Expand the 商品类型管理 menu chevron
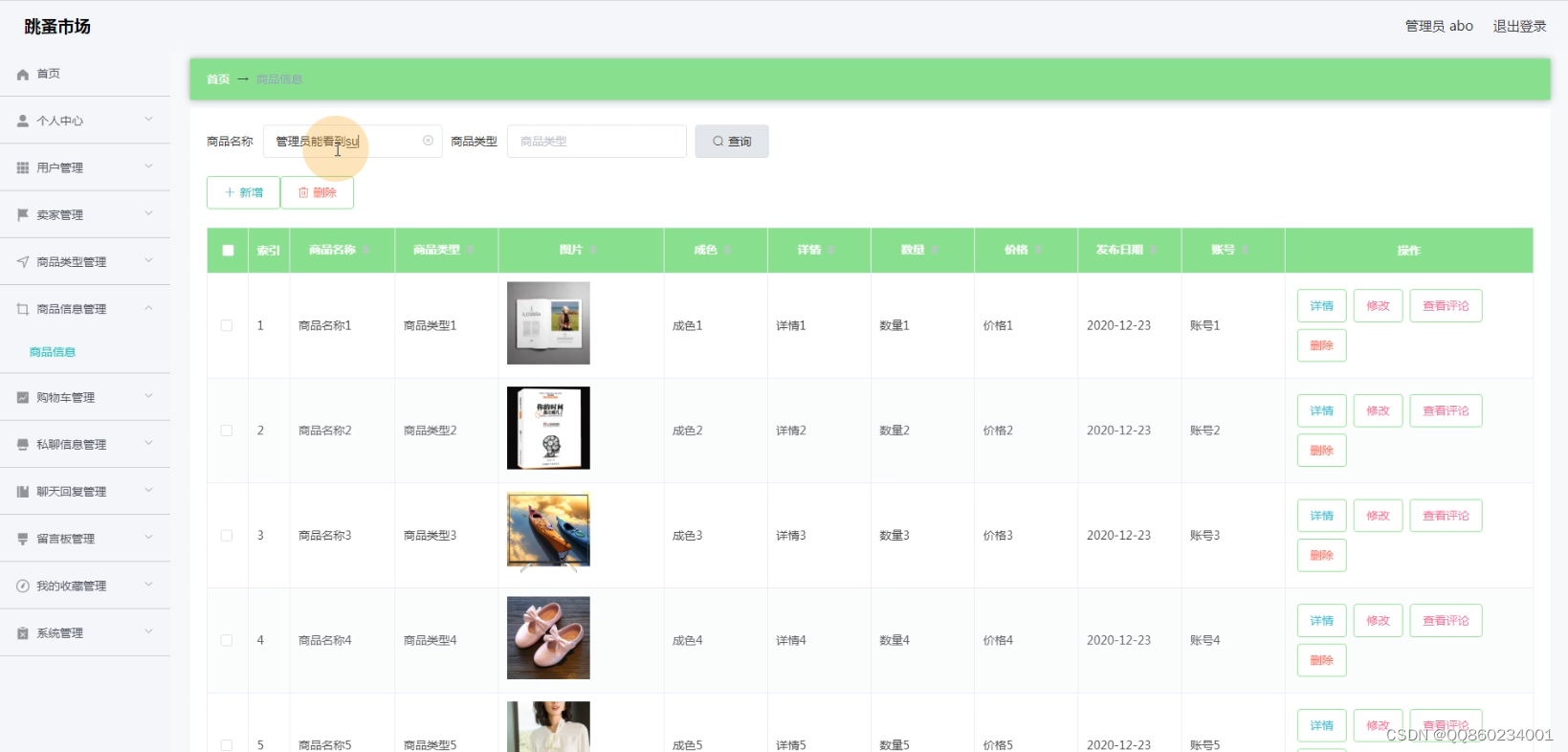This screenshot has width=1568, height=752. click(x=148, y=260)
